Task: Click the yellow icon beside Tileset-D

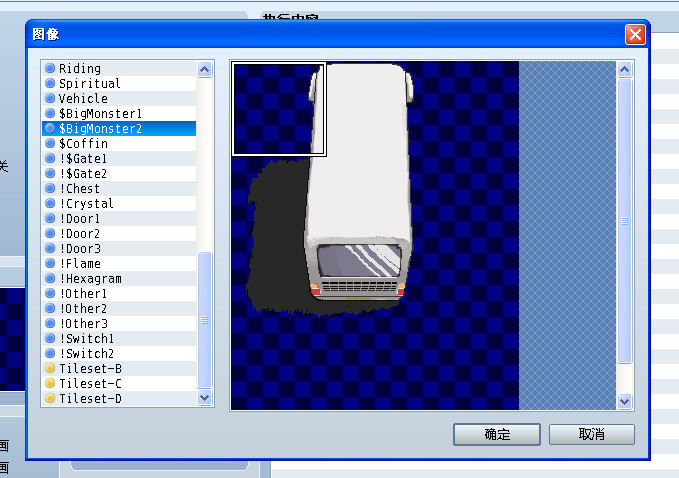Action: click(50, 398)
